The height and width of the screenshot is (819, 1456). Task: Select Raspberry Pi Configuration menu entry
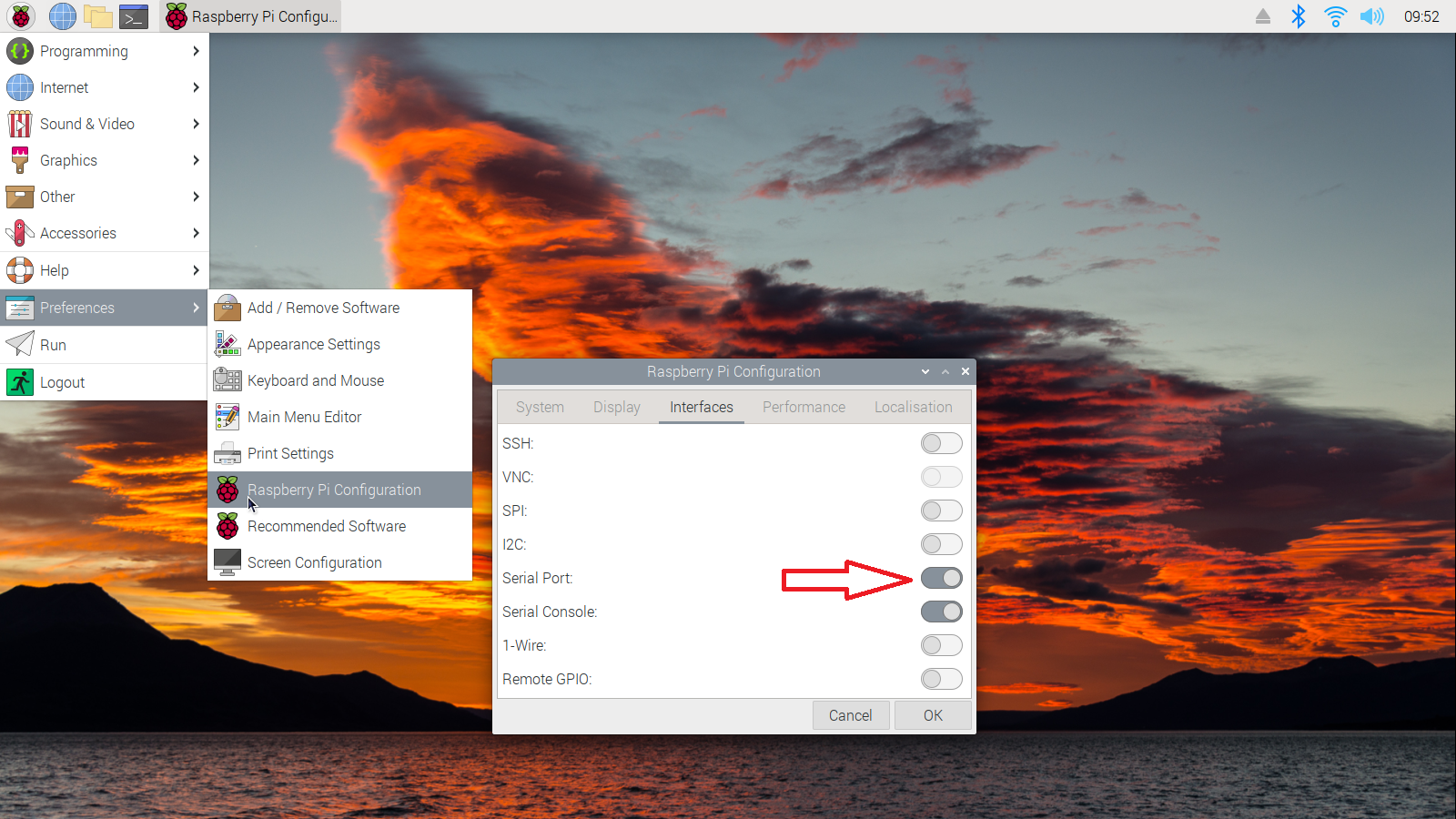pyautogui.click(x=340, y=490)
